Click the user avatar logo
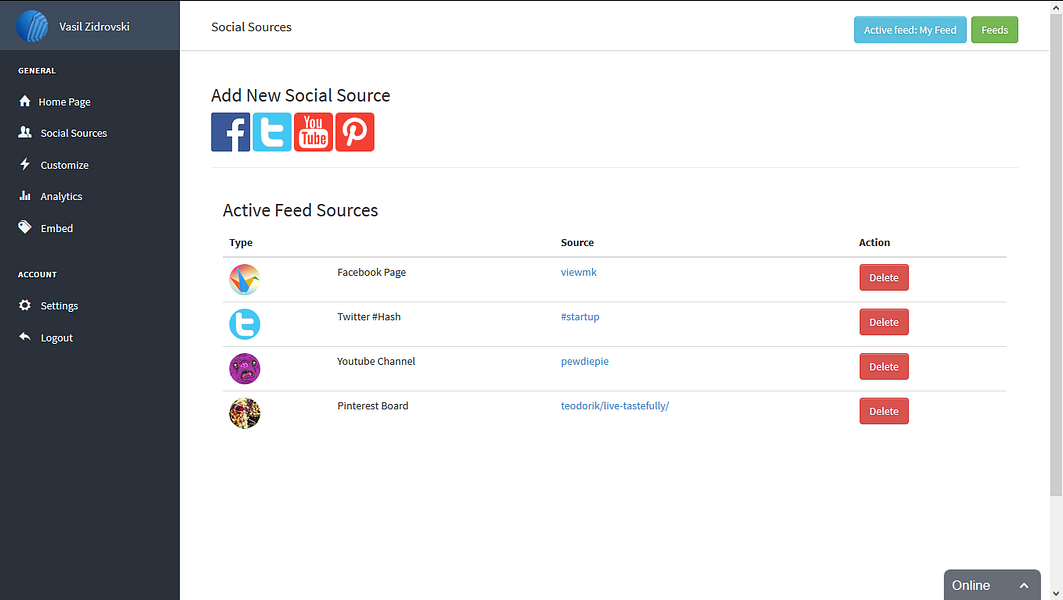 coord(32,26)
